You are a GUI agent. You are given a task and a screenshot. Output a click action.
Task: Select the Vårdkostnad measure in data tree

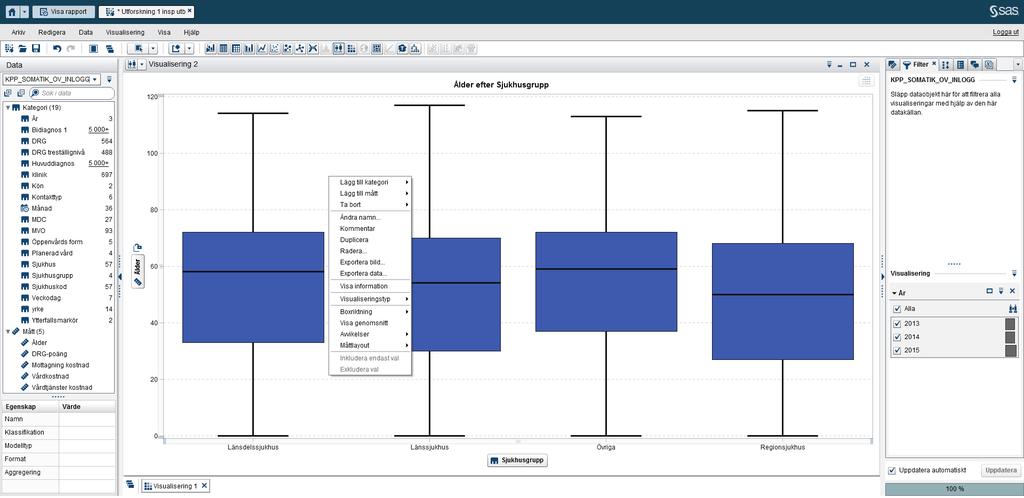[x=50, y=376]
